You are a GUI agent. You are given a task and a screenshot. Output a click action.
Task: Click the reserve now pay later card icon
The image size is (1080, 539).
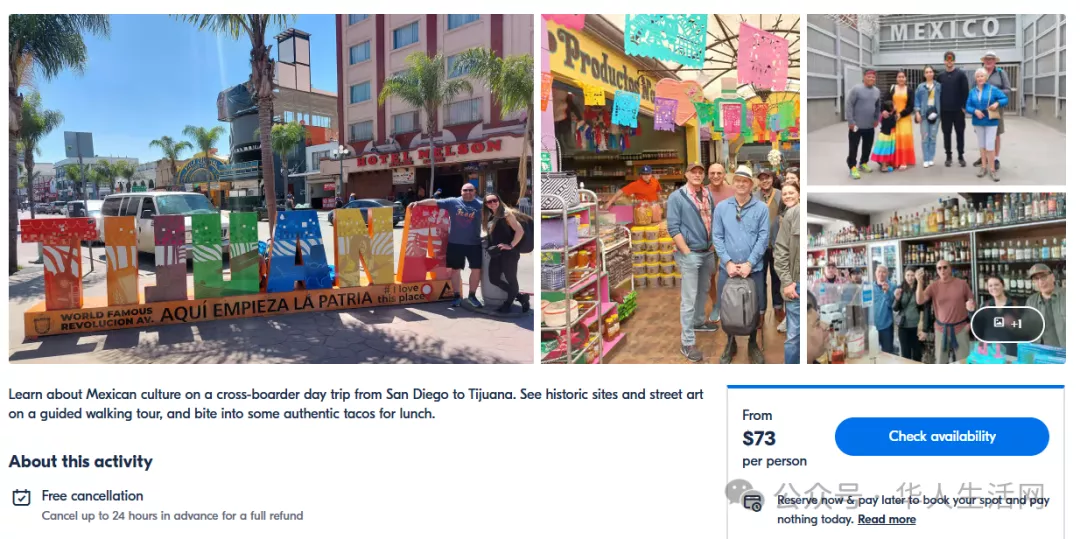point(754,501)
